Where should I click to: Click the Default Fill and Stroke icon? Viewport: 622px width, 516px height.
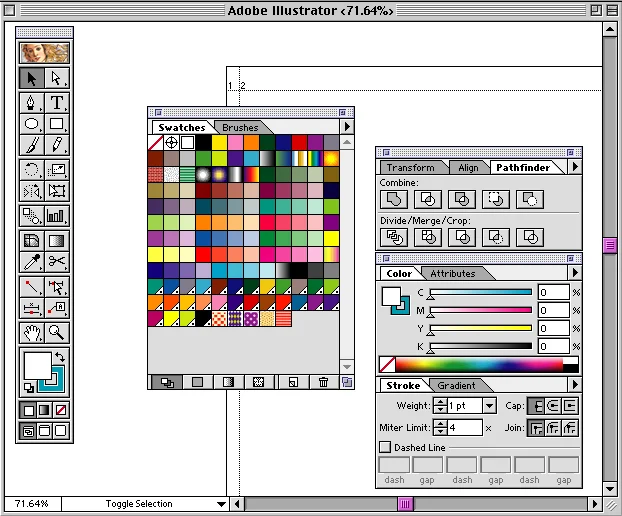point(29,387)
